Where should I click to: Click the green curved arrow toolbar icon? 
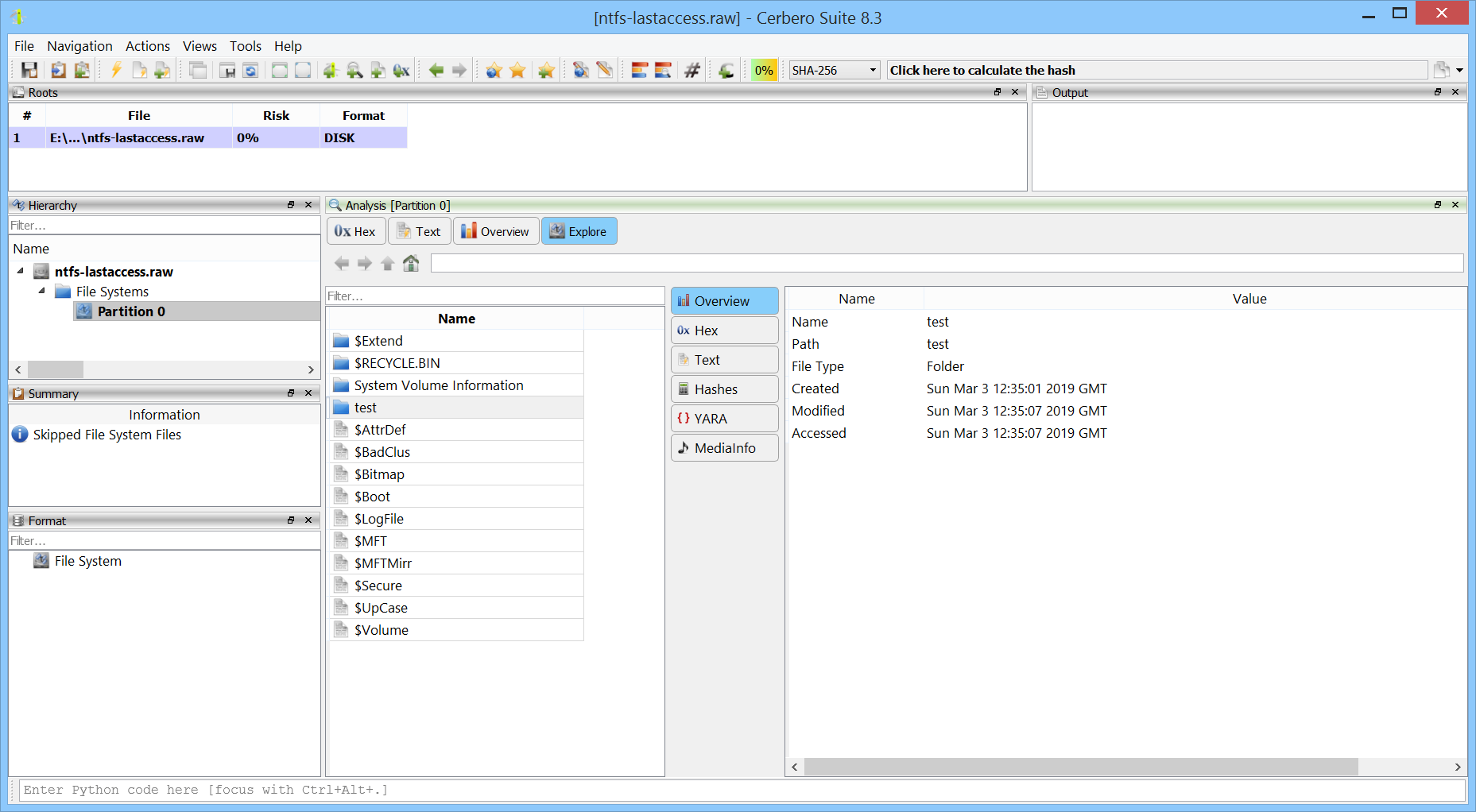coord(726,70)
